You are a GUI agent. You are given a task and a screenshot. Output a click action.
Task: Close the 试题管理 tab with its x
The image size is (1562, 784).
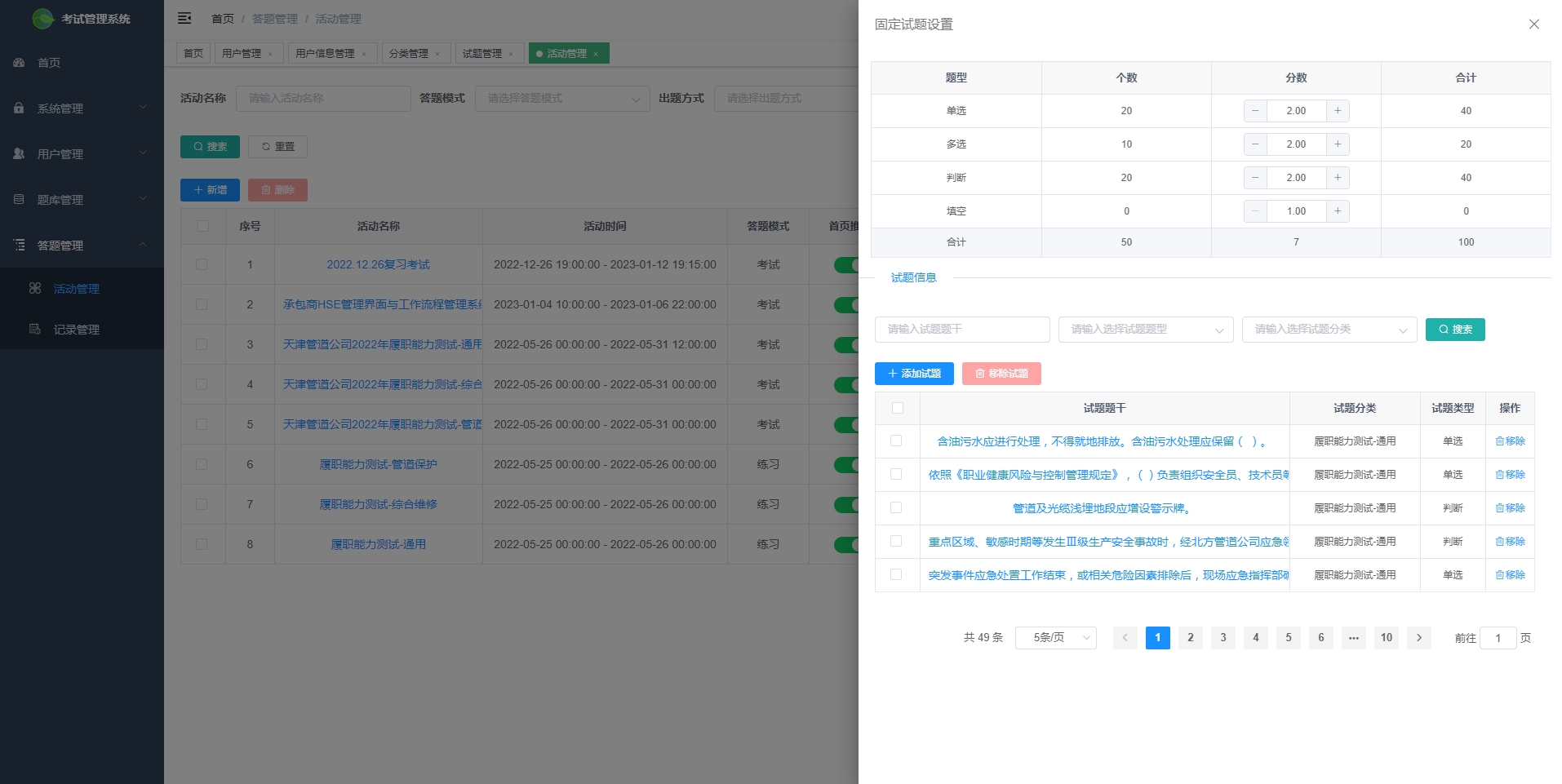pos(511,54)
